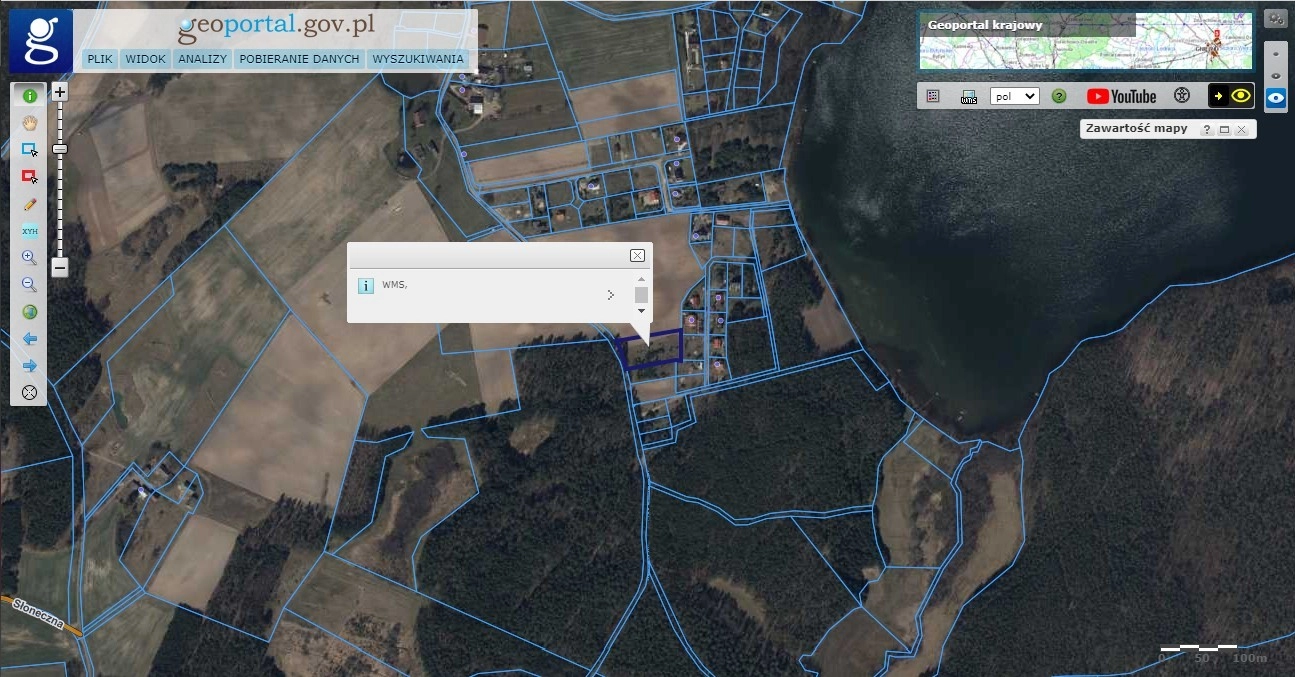
Task: Open the YouTube link
Action: pyautogui.click(x=1121, y=96)
